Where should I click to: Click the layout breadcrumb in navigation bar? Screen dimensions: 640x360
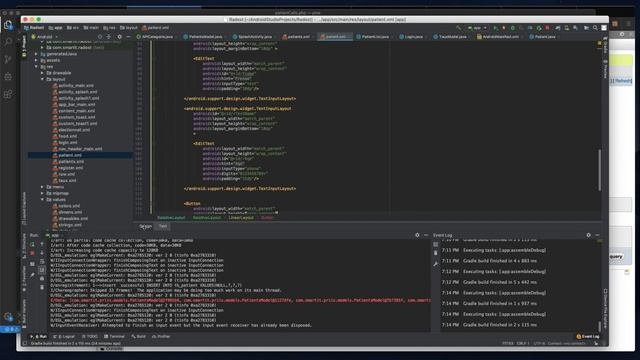coord(129,28)
